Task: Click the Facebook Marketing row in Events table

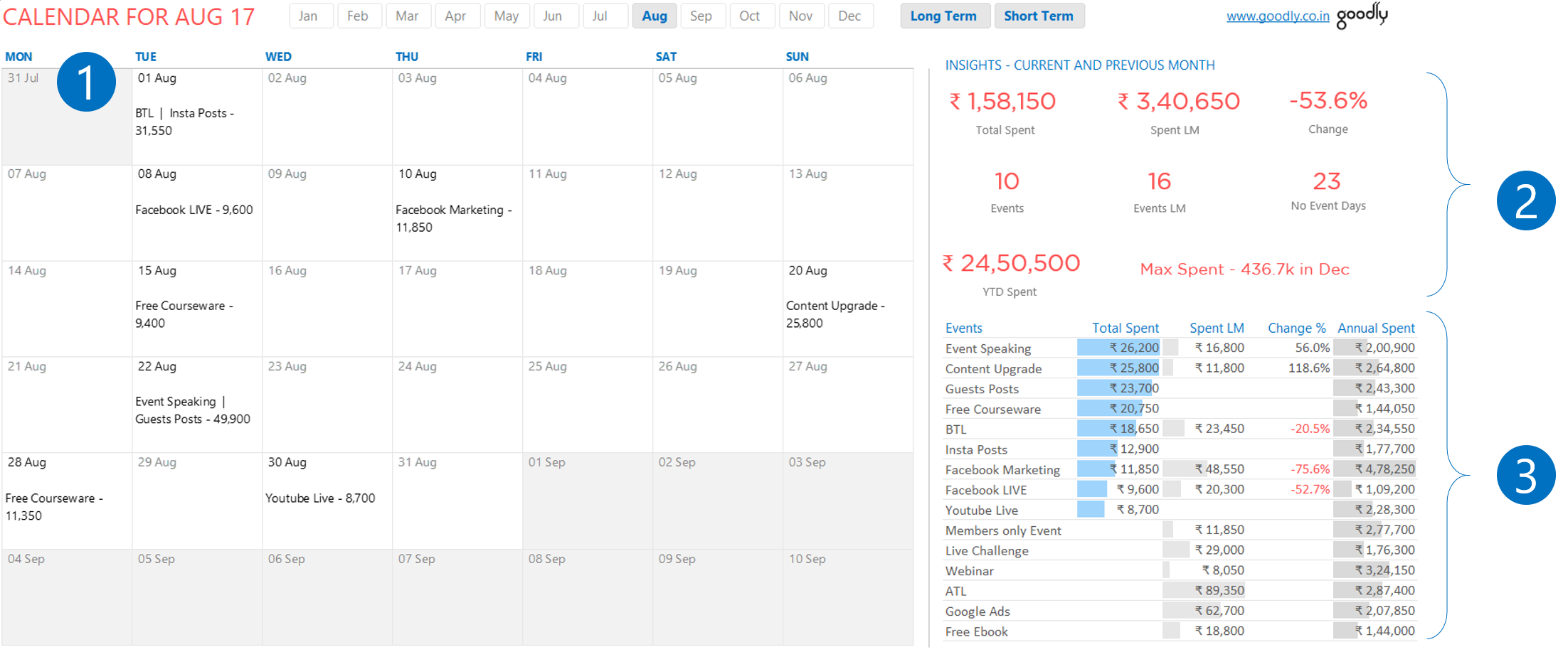Action: coord(1002,469)
